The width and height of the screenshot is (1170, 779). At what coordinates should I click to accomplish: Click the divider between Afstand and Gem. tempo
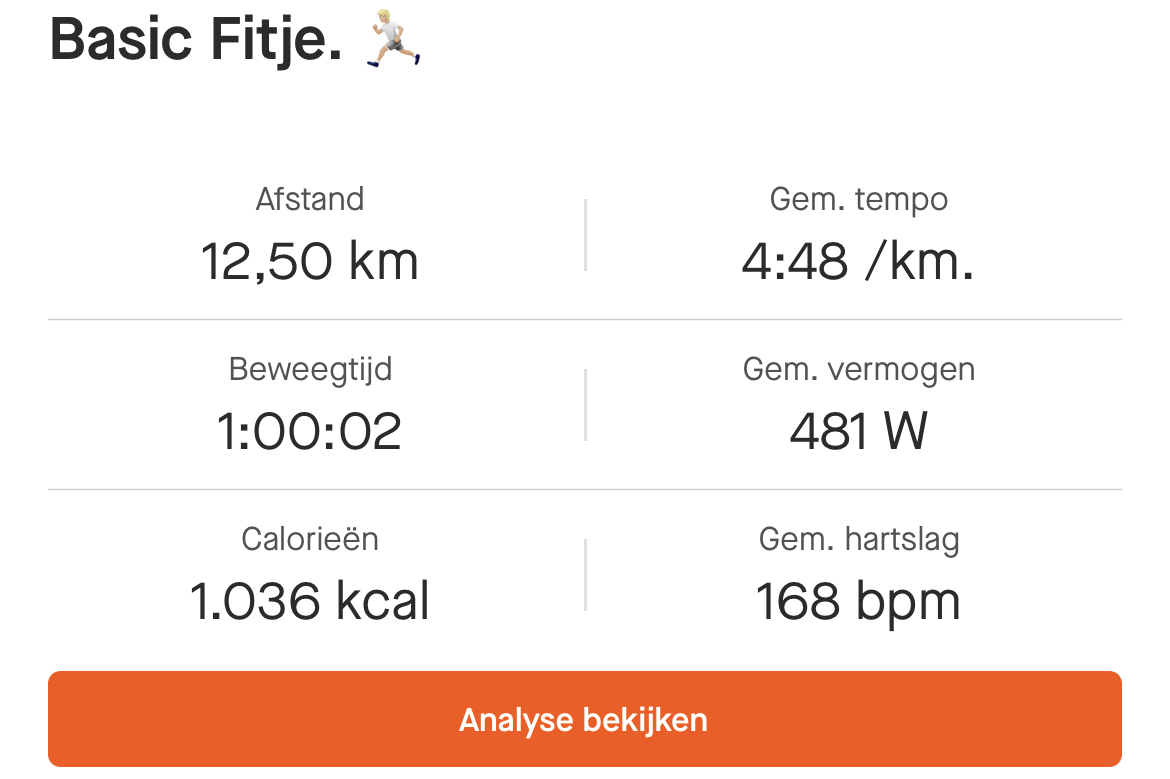(585, 235)
